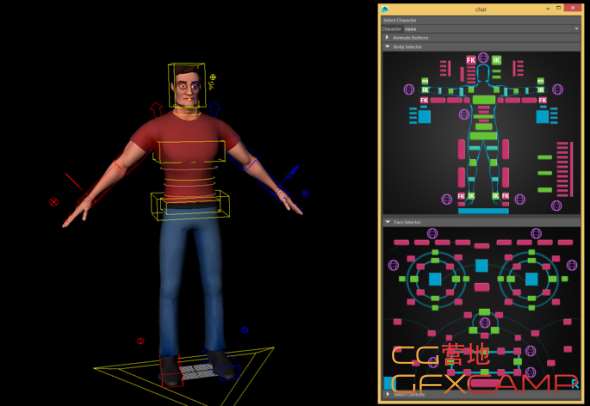Screen dimensions: 590x406
Task: Minimize the char picker window
Action: 548,8
